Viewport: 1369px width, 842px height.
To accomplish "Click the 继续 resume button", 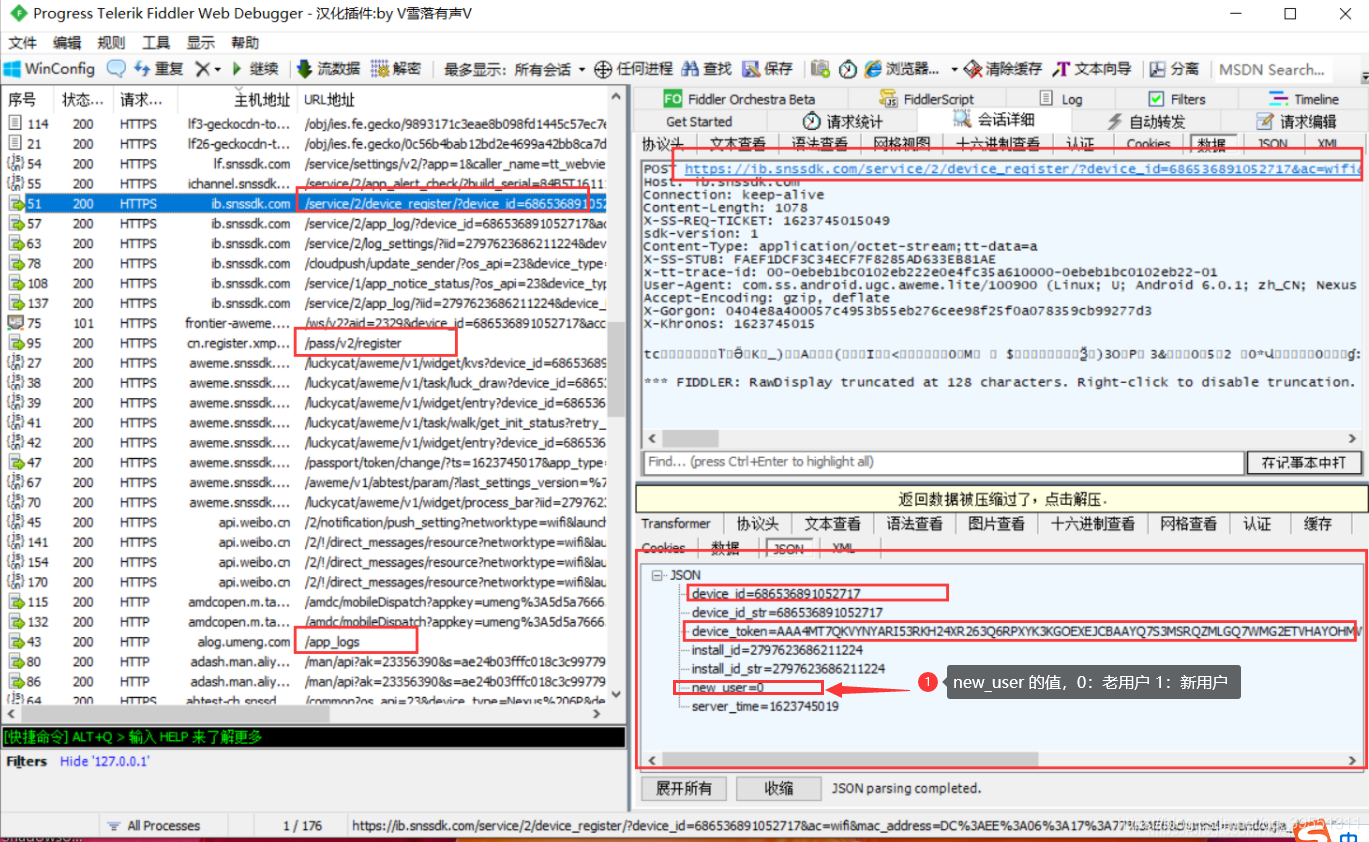I will click(255, 69).
